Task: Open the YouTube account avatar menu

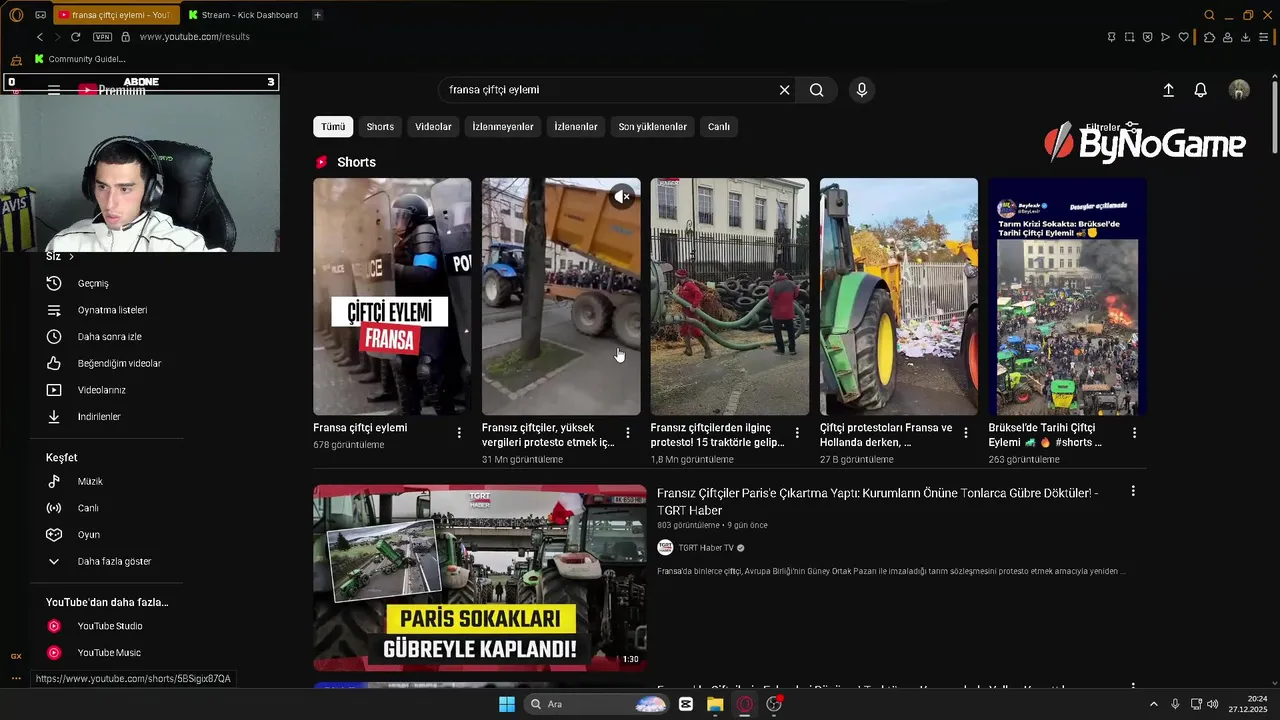Action: tap(1239, 90)
